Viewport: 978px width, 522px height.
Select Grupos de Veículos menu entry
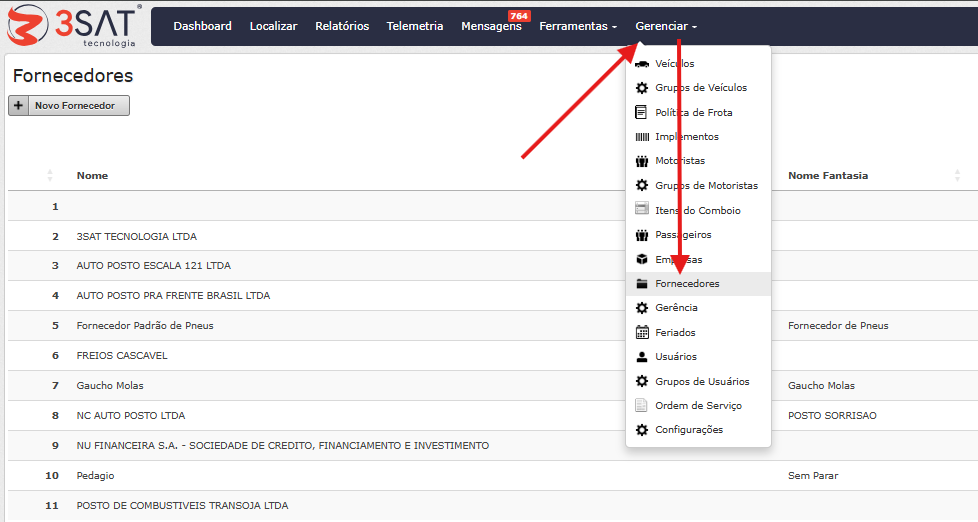699,88
